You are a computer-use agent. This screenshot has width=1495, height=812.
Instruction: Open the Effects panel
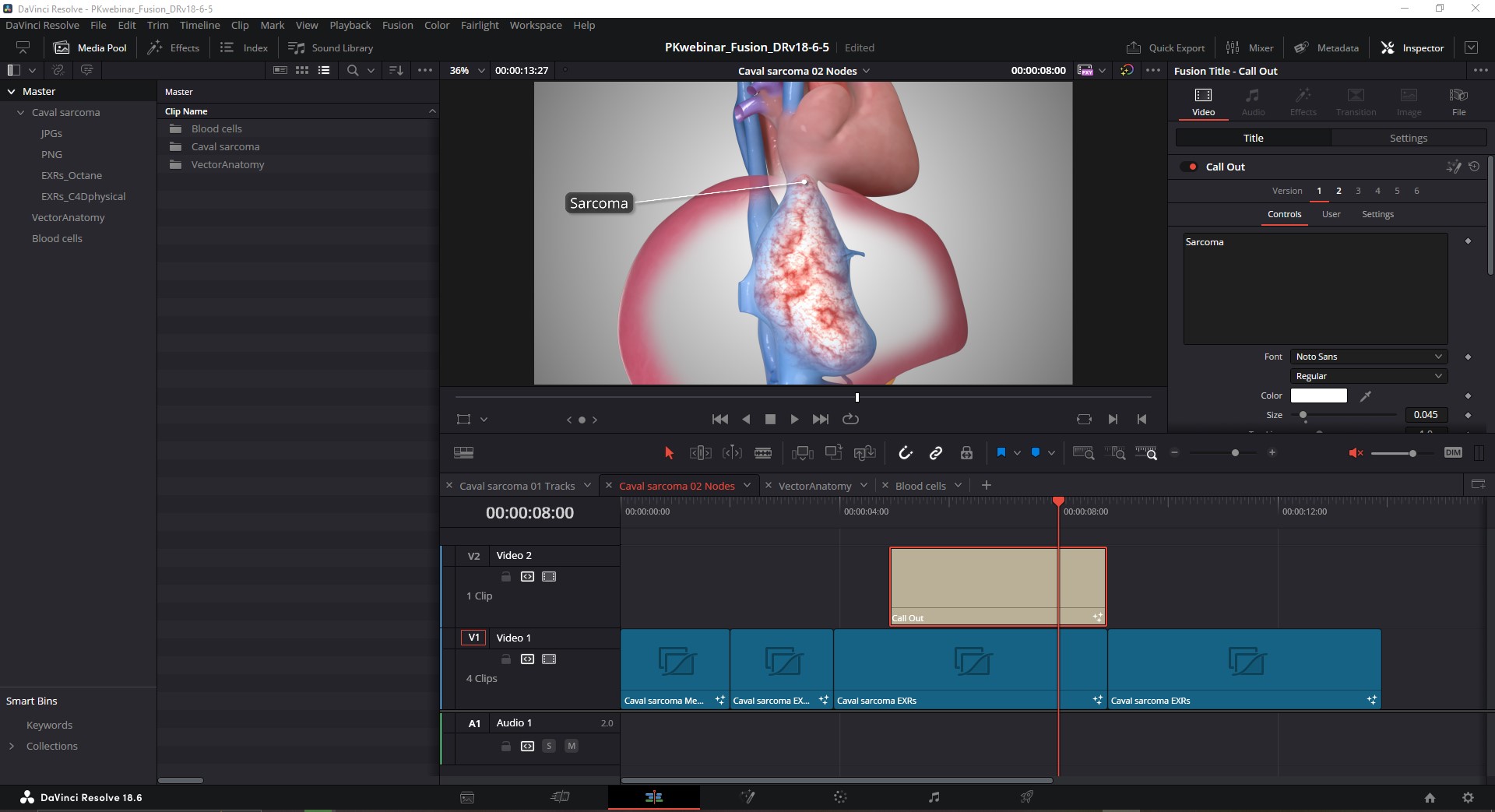click(174, 47)
